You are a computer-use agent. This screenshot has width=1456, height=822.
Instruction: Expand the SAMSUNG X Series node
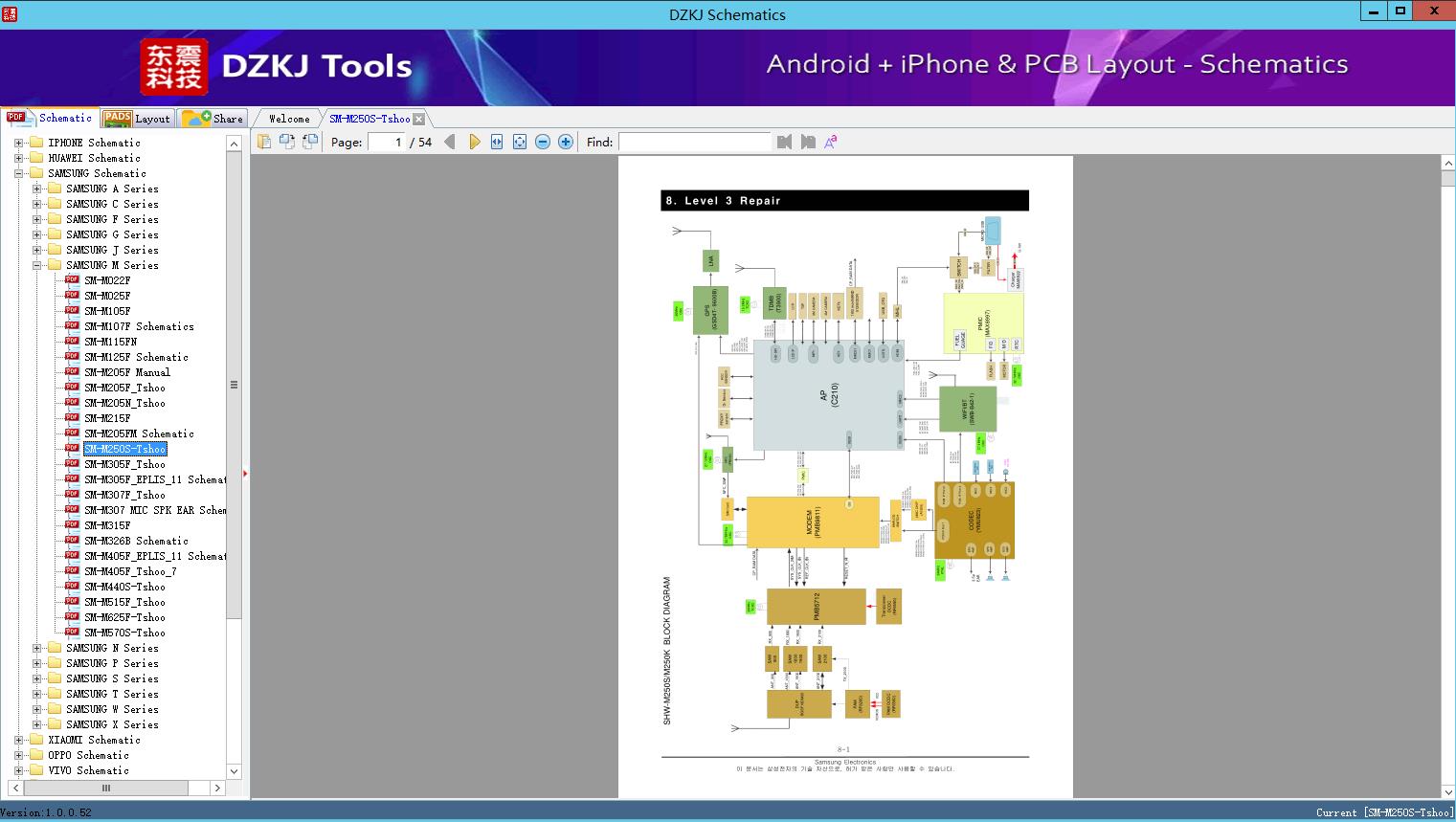click(36, 724)
